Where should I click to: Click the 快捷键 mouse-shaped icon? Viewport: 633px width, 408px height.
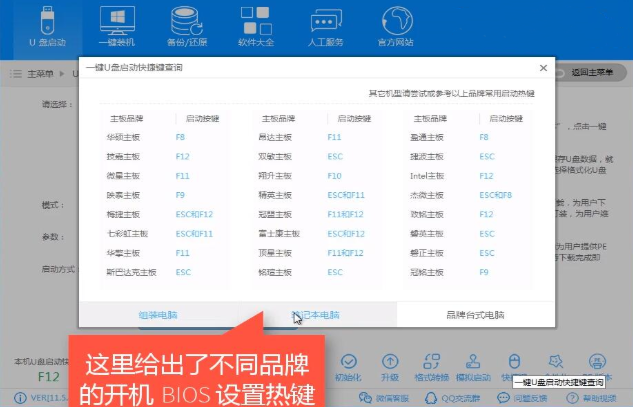coord(514,362)
